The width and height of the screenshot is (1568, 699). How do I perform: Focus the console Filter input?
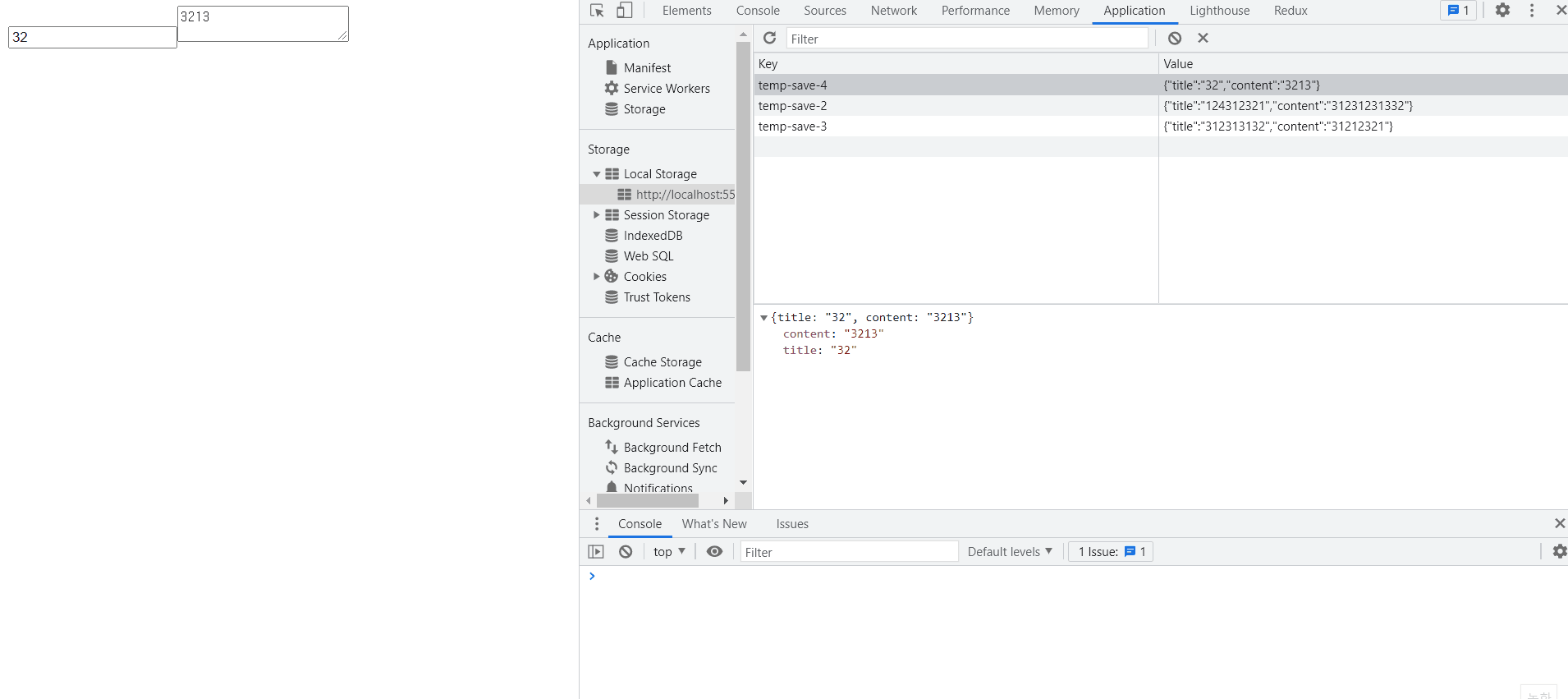click(x=849, y=552)
